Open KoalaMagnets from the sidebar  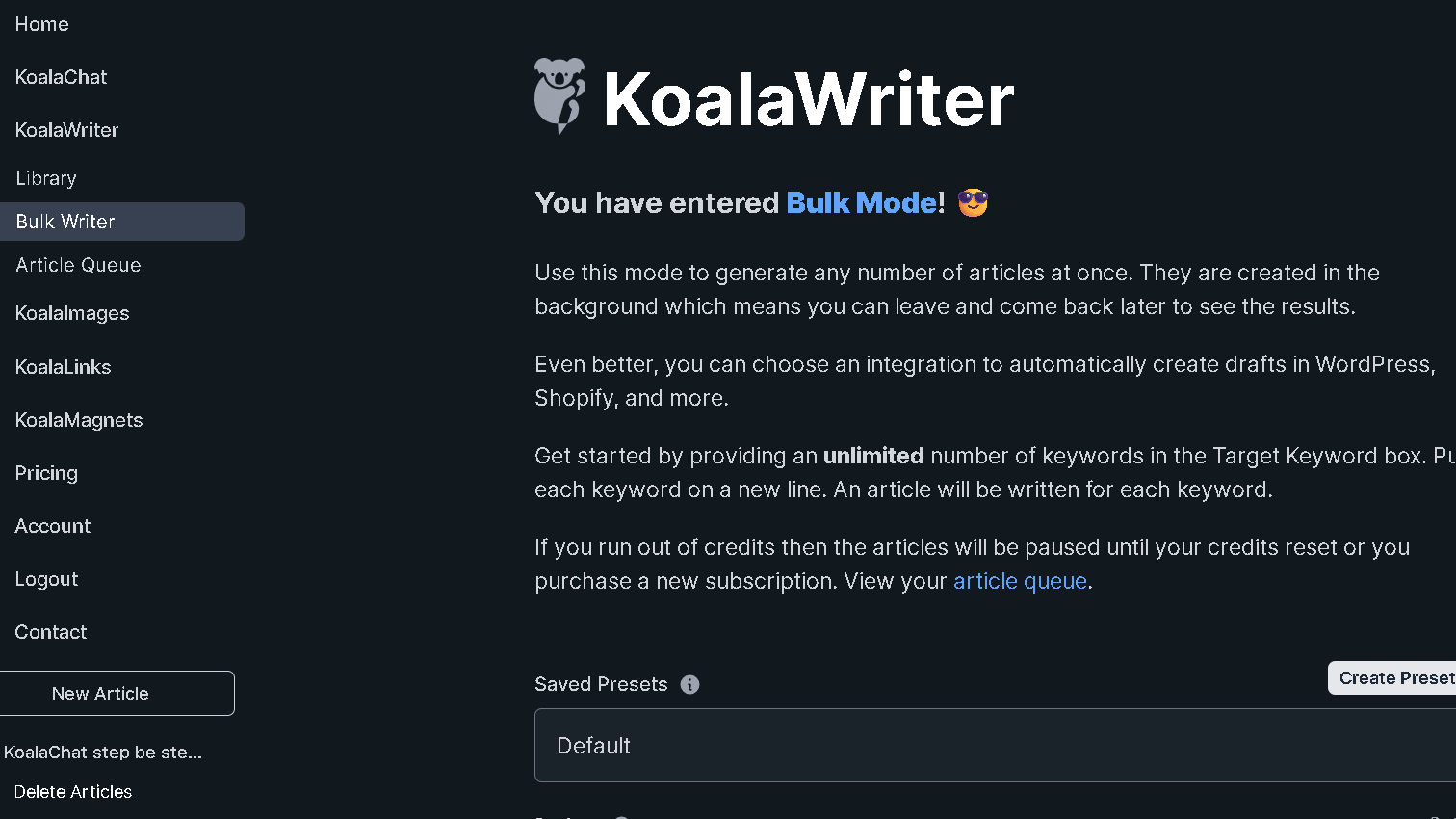[x=78, y=419]
